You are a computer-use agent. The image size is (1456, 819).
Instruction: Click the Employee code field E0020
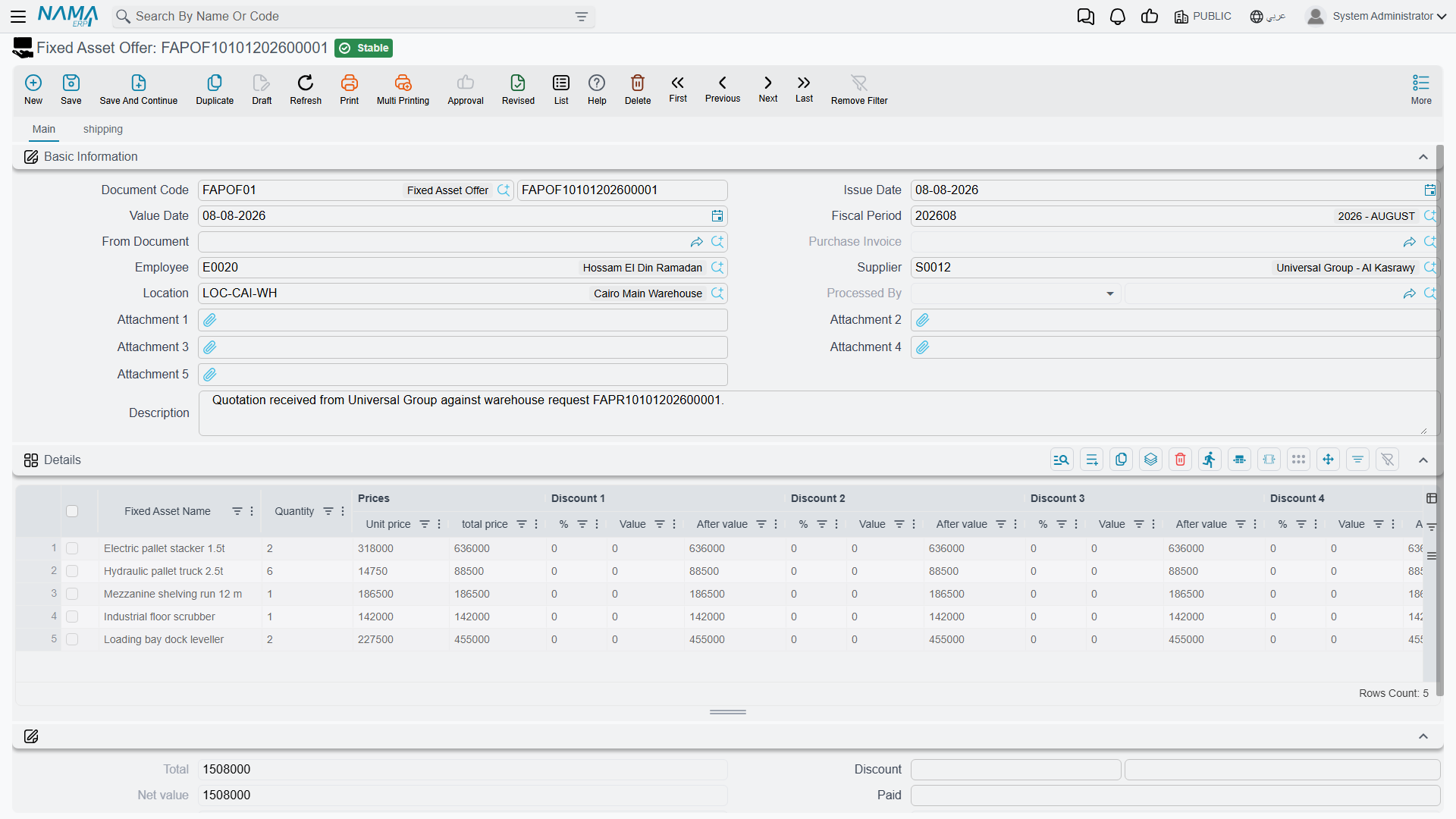463,268
